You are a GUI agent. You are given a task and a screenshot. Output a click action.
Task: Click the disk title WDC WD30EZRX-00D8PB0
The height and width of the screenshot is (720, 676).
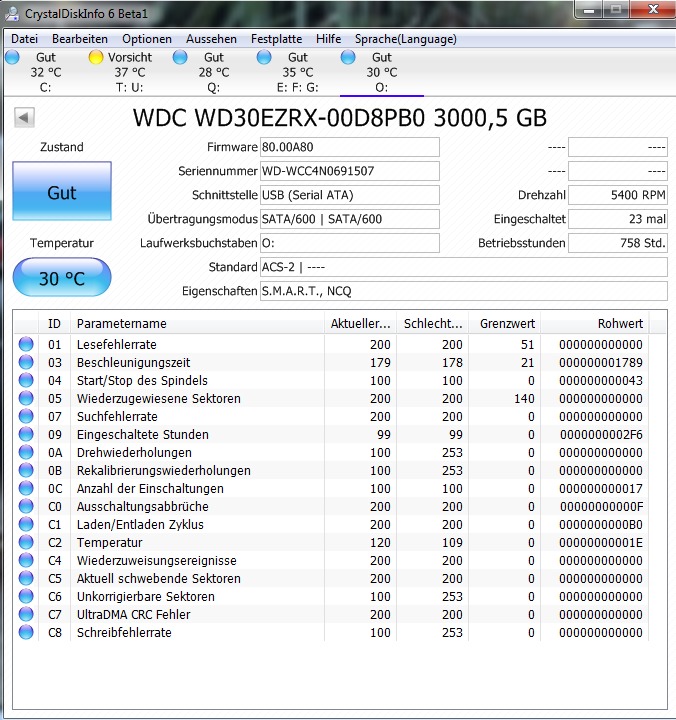pos(339,118)
